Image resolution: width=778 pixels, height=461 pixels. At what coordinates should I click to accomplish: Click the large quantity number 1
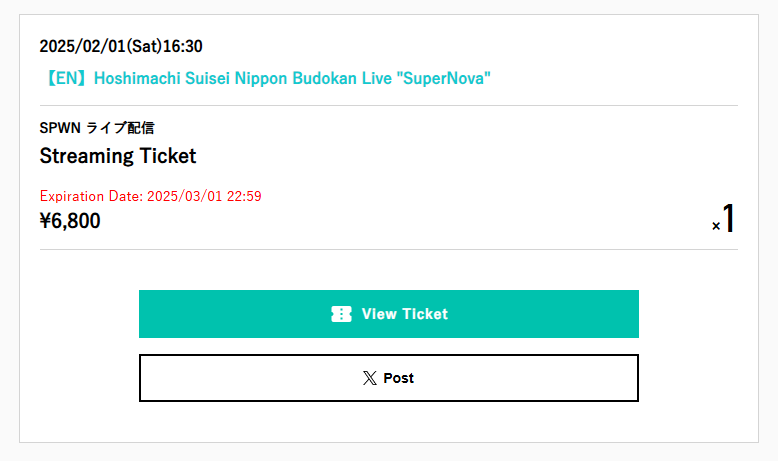click(729, 219)
